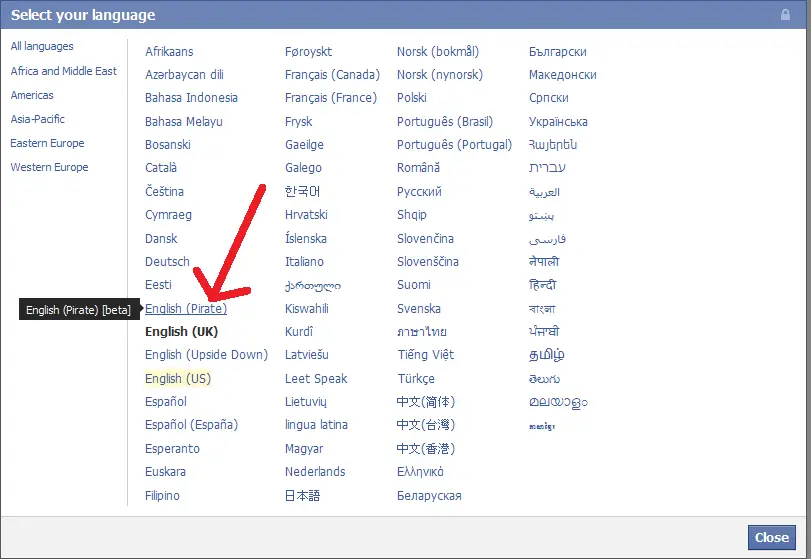Choose Français (Canada)
This screenshot has height=559, width=812.
coord(332,75)
